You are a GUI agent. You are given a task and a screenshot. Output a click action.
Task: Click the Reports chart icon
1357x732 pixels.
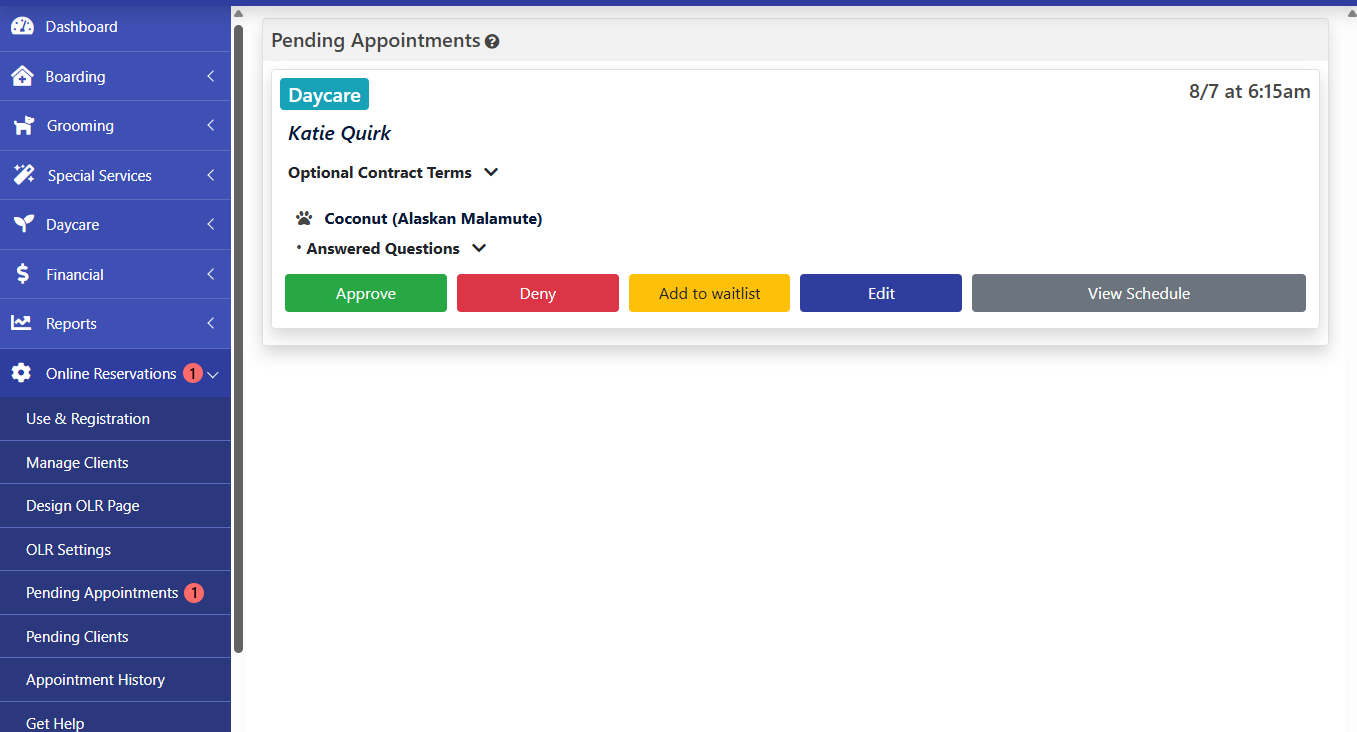[21, 323]
